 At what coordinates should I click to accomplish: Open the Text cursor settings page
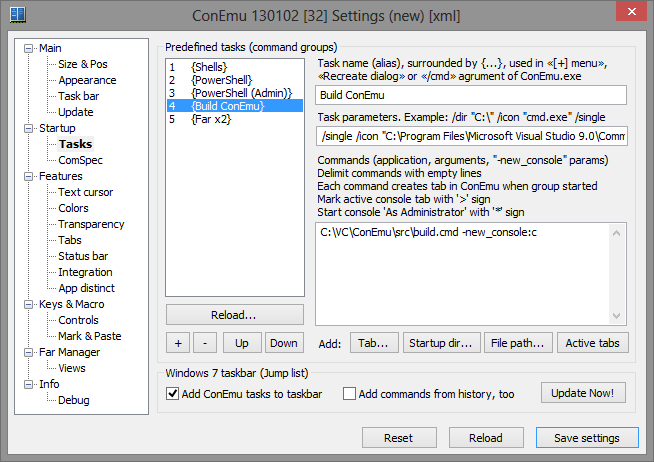pos(86,192)
